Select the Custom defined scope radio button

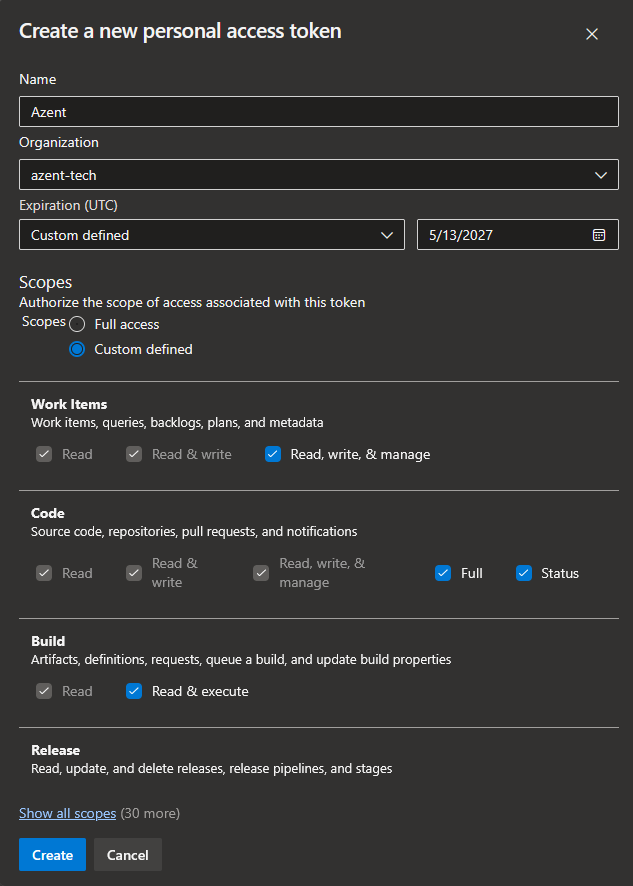point(77,349)
